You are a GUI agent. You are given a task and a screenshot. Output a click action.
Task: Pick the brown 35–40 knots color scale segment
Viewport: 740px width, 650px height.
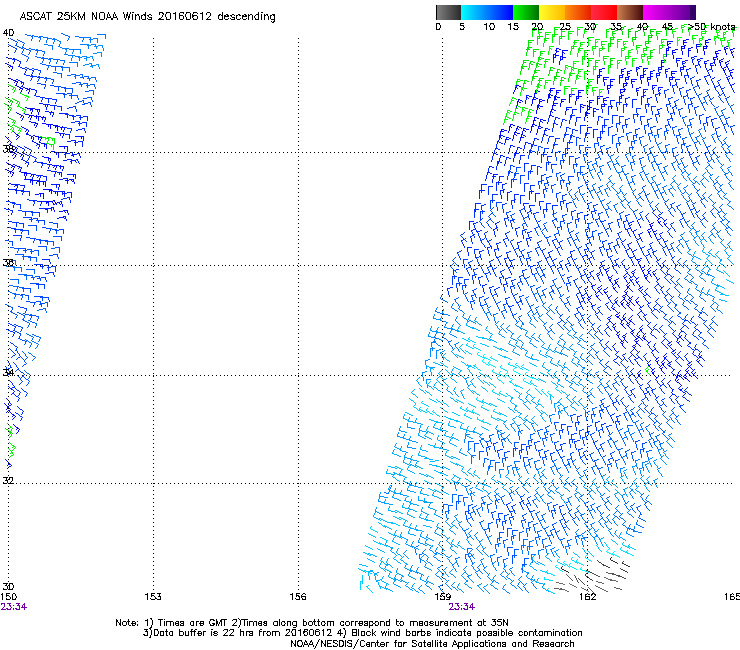point(630,12)
